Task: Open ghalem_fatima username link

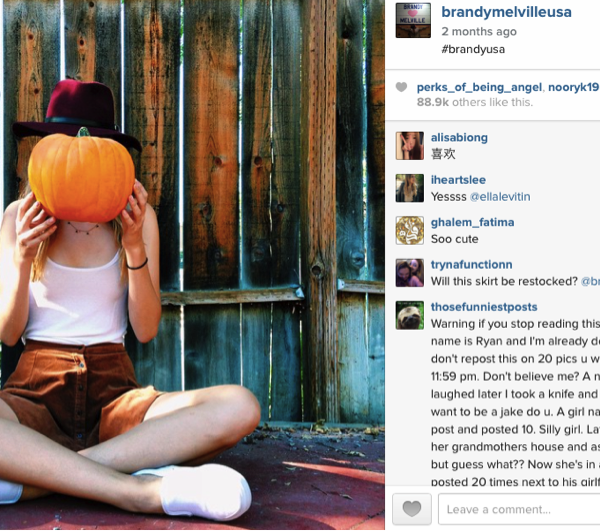Action: (x=472, y=222)
